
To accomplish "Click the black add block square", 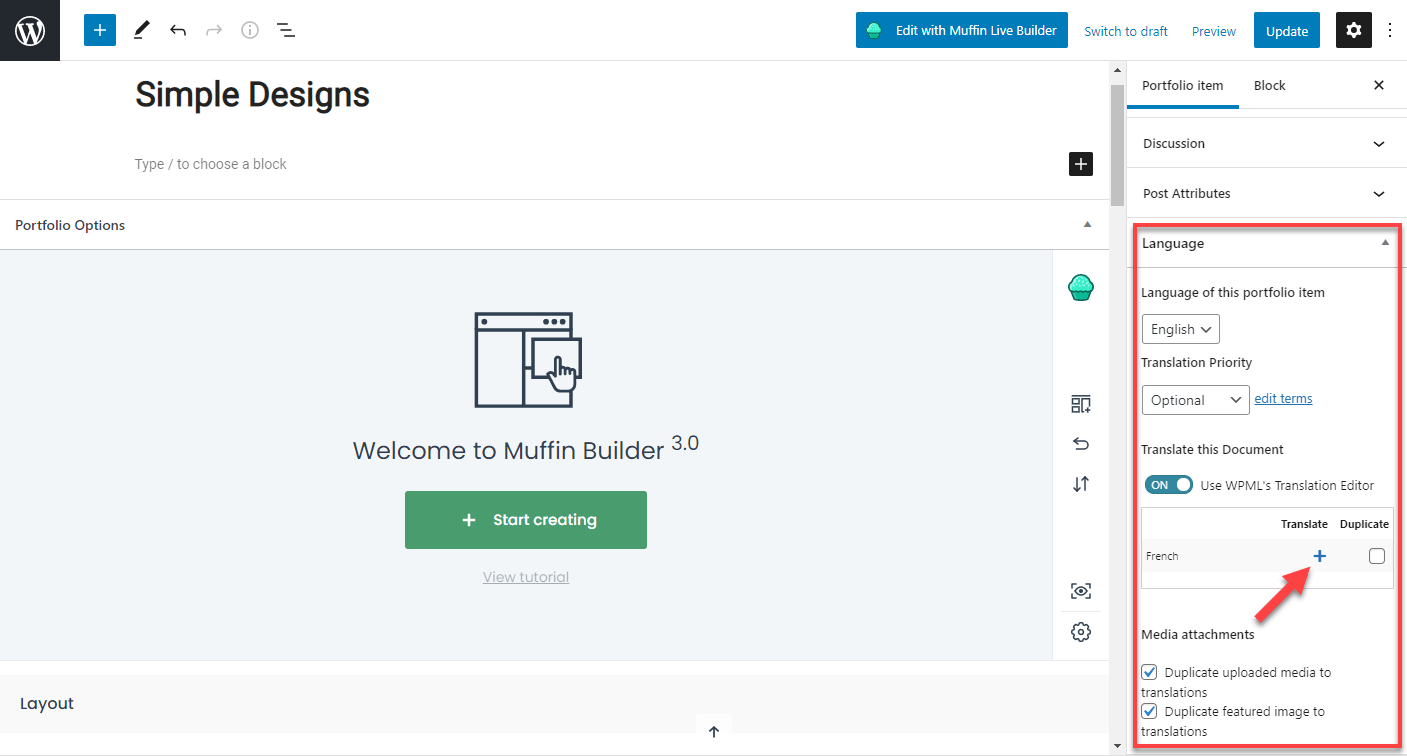I will (x=1081, y=164).
